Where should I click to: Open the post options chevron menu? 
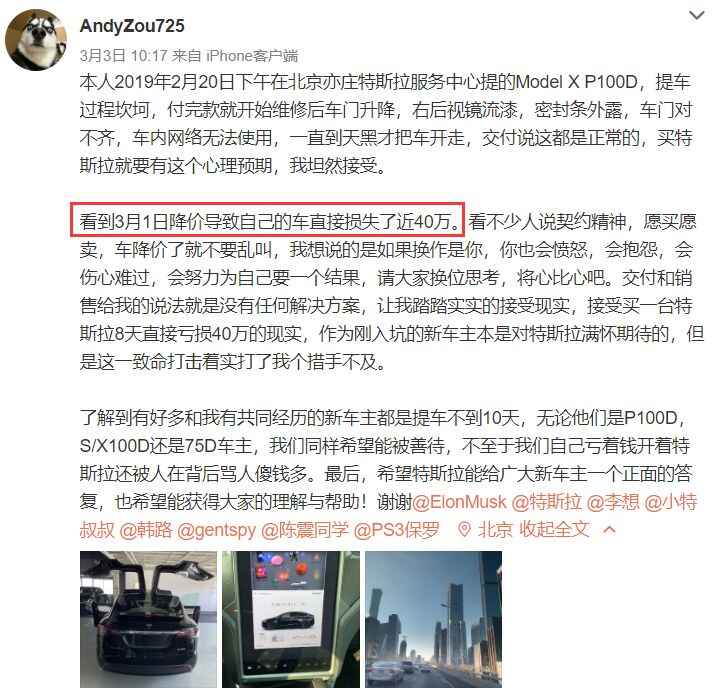(696, 15)
